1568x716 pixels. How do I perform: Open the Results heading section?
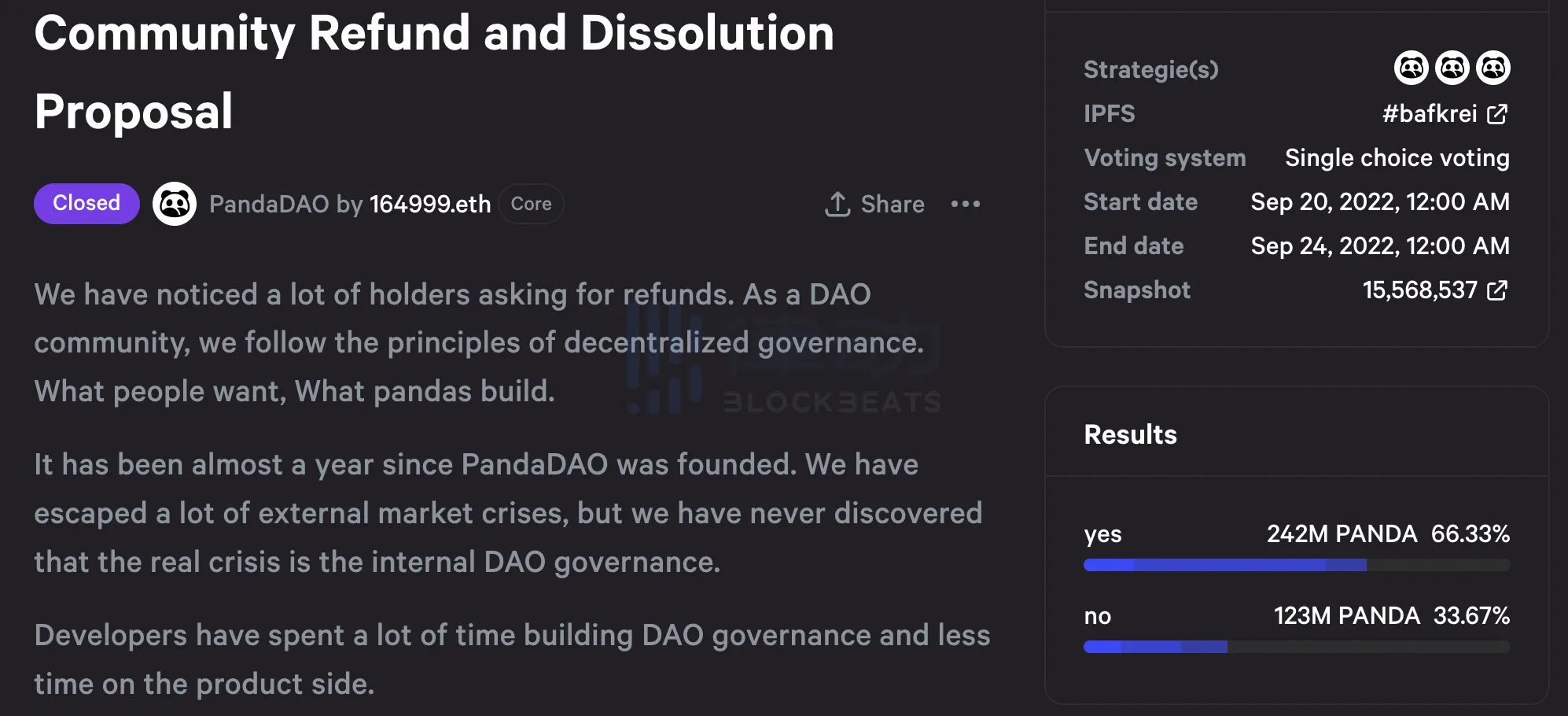click(1130, 434)
